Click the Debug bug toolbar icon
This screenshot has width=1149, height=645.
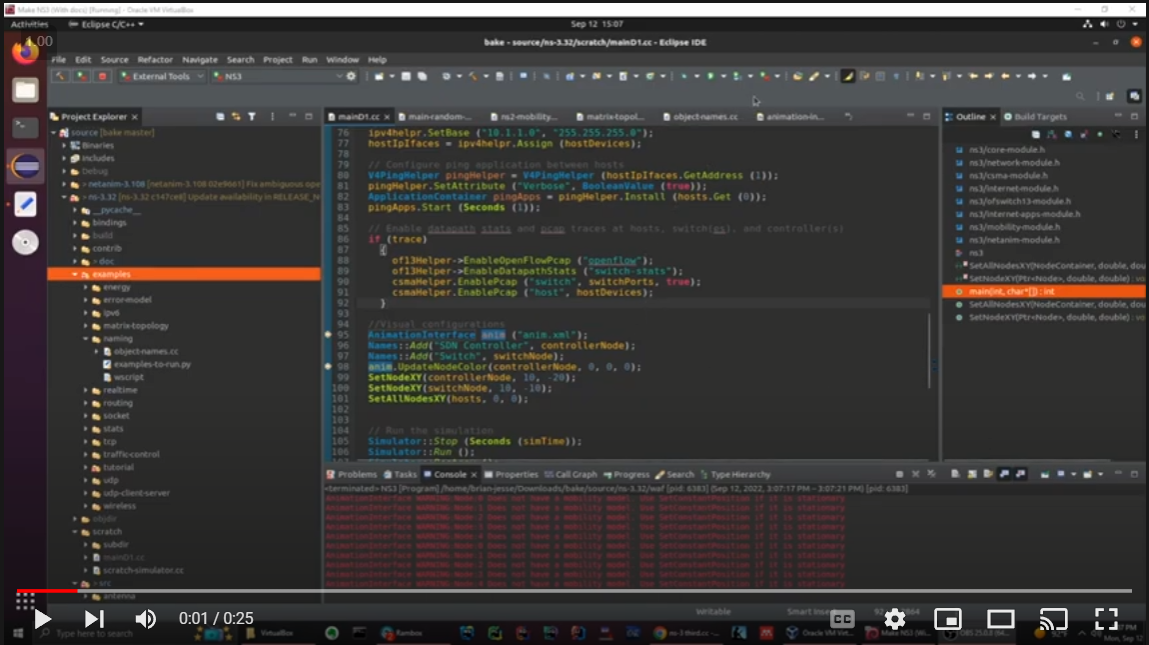tap(684, 76)
